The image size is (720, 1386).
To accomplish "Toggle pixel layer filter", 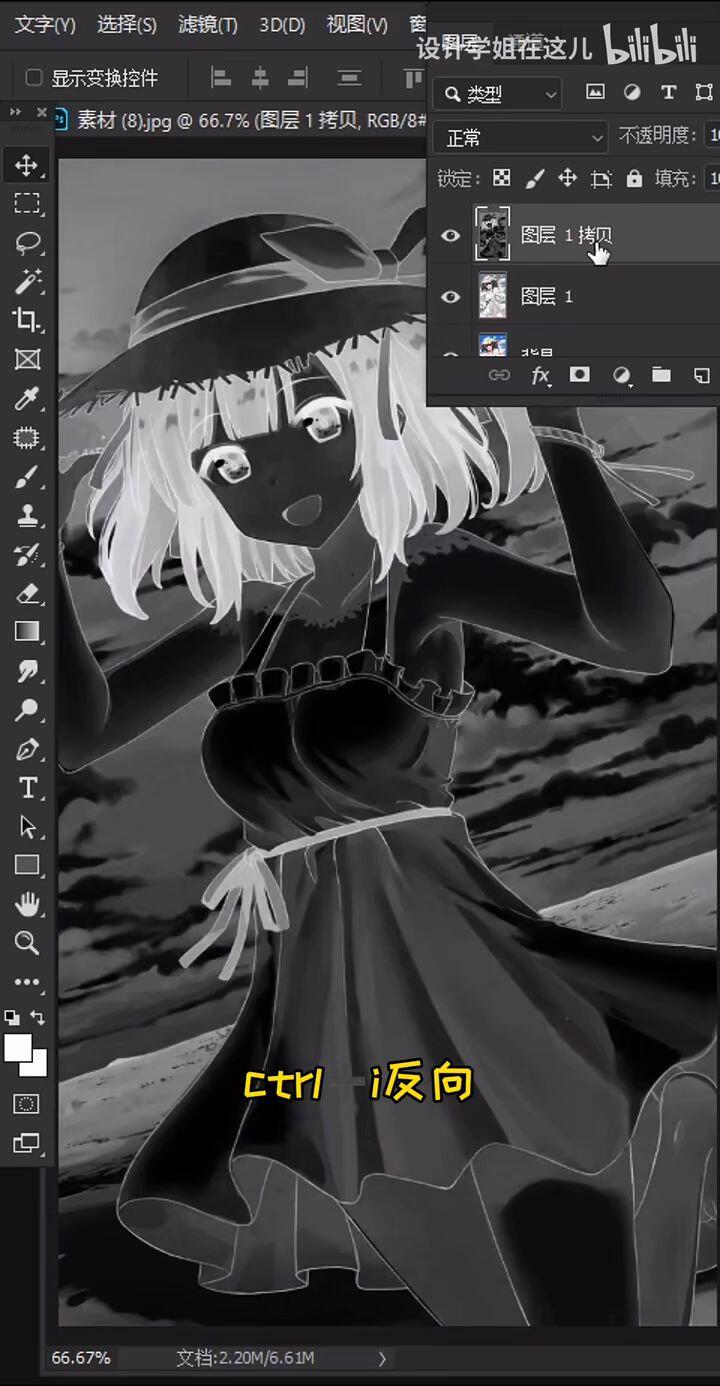I will 595,92.
